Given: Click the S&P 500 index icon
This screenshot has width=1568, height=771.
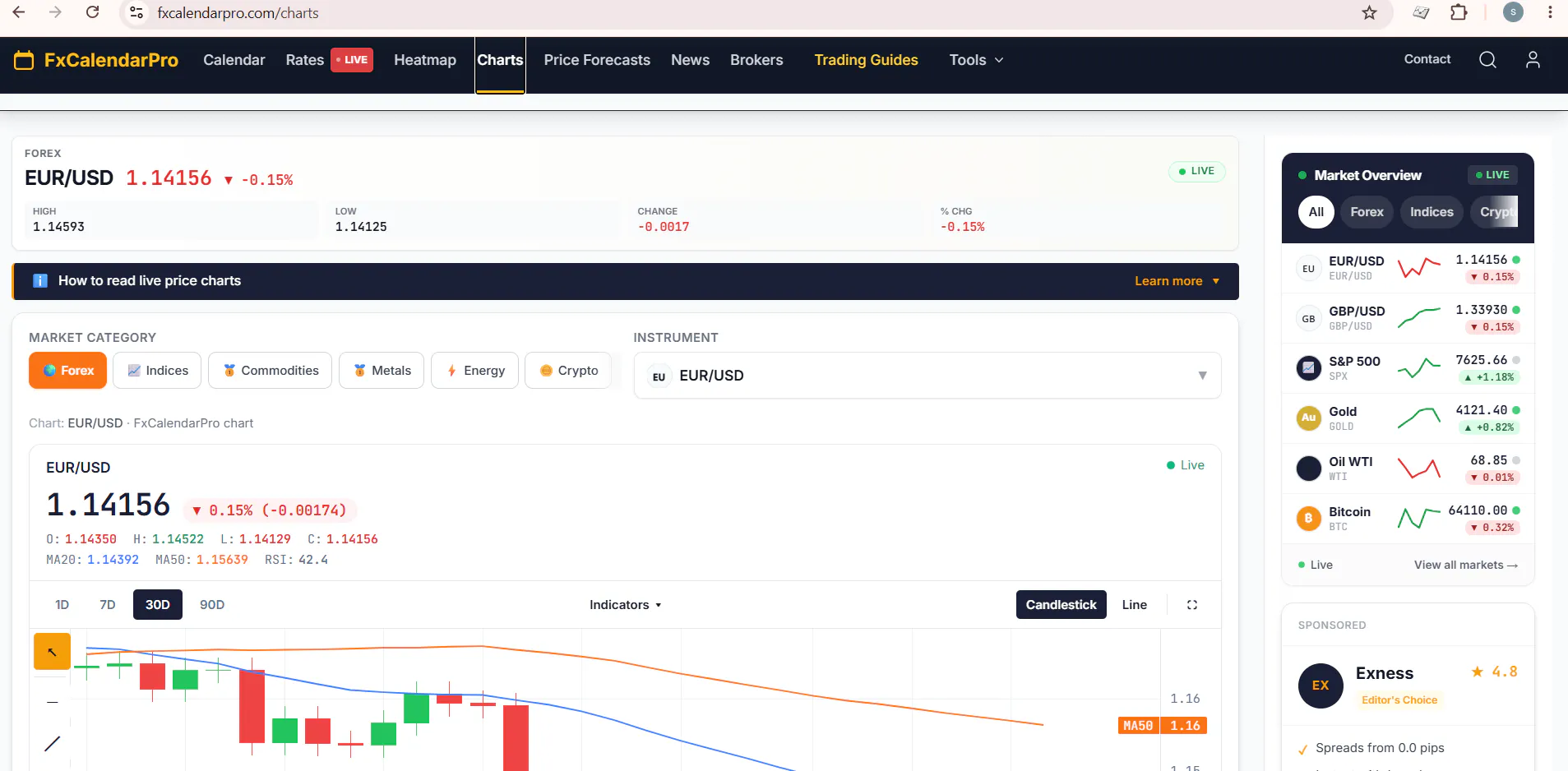Looking at the screenshot, I should pos(1308,367).
